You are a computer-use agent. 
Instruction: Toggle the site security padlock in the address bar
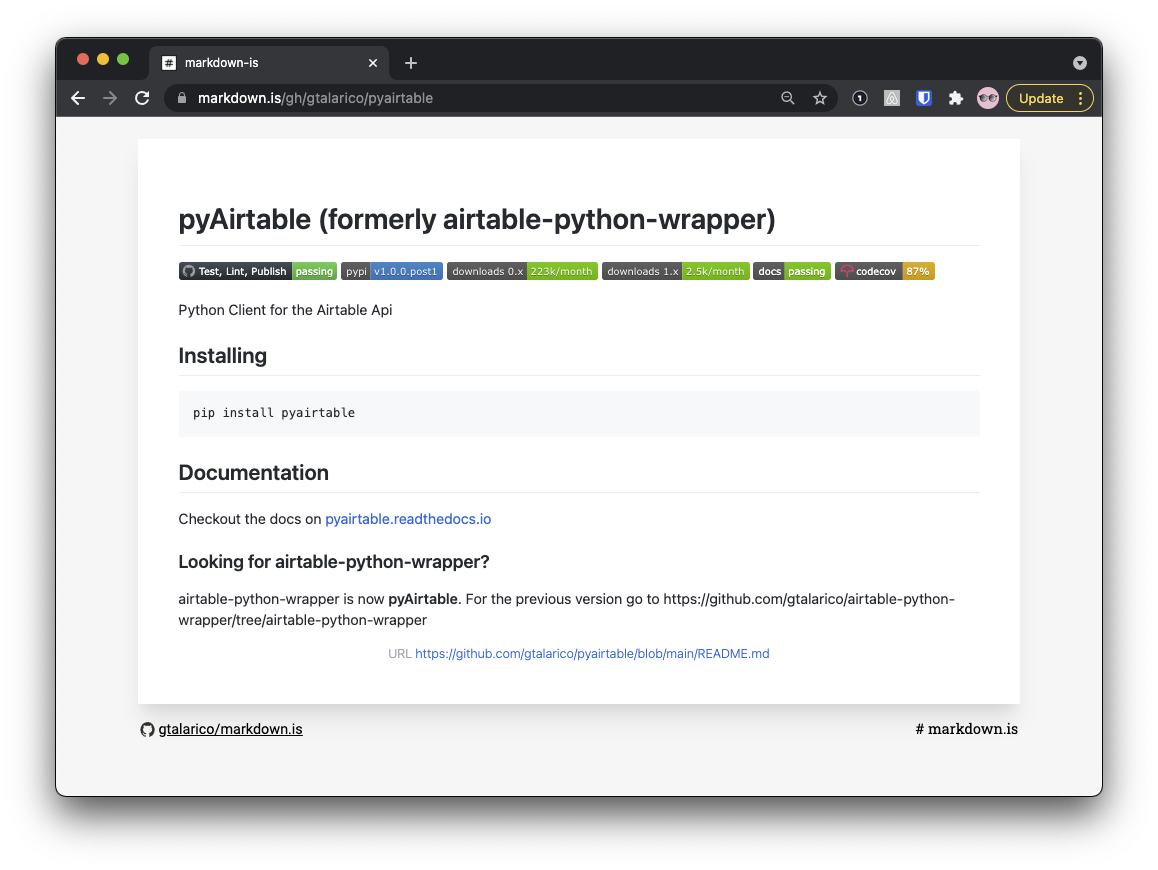pyautogui.click(x=181, y=98)
